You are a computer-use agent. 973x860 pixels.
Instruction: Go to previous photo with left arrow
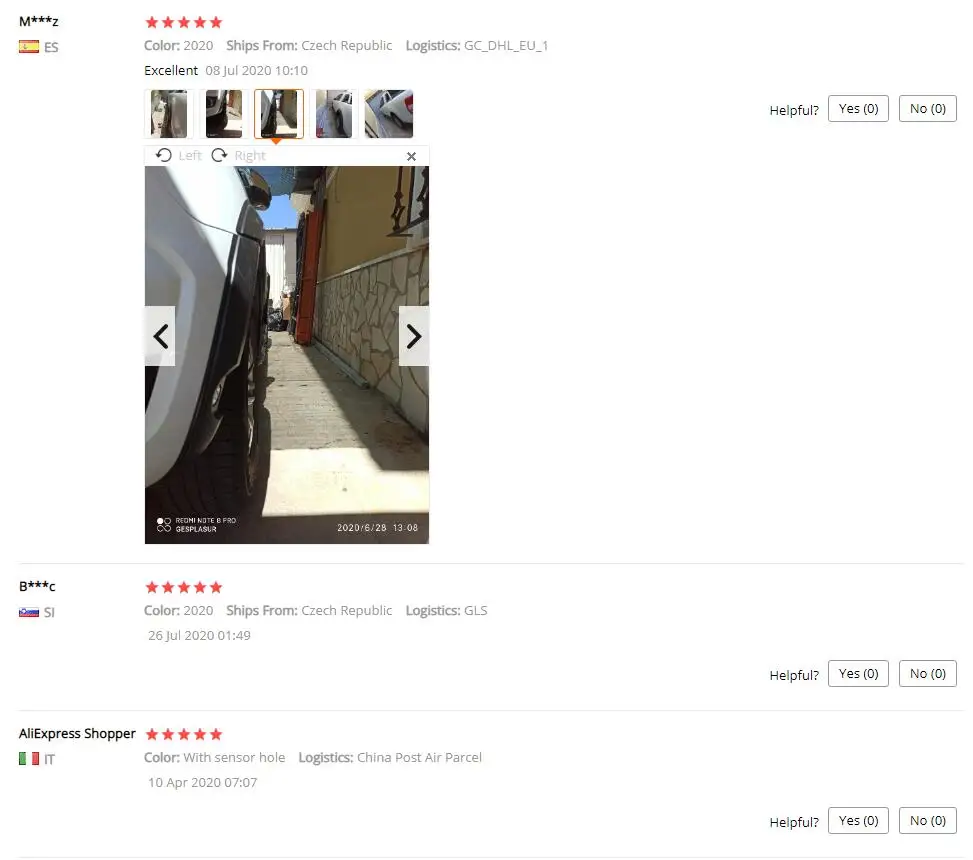pos(160,336)
